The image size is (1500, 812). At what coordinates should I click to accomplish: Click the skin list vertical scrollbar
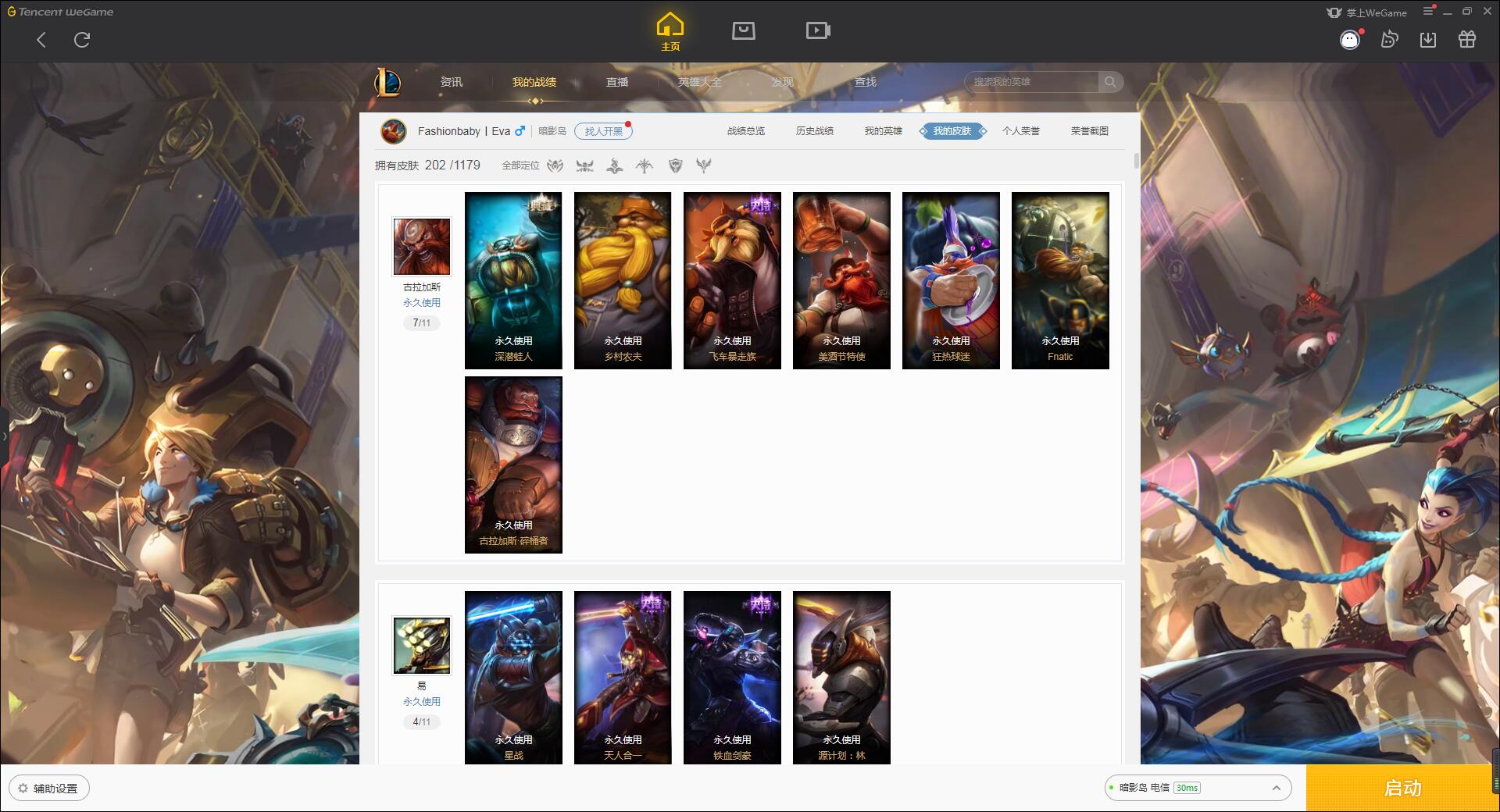(x=1136, y=160)
